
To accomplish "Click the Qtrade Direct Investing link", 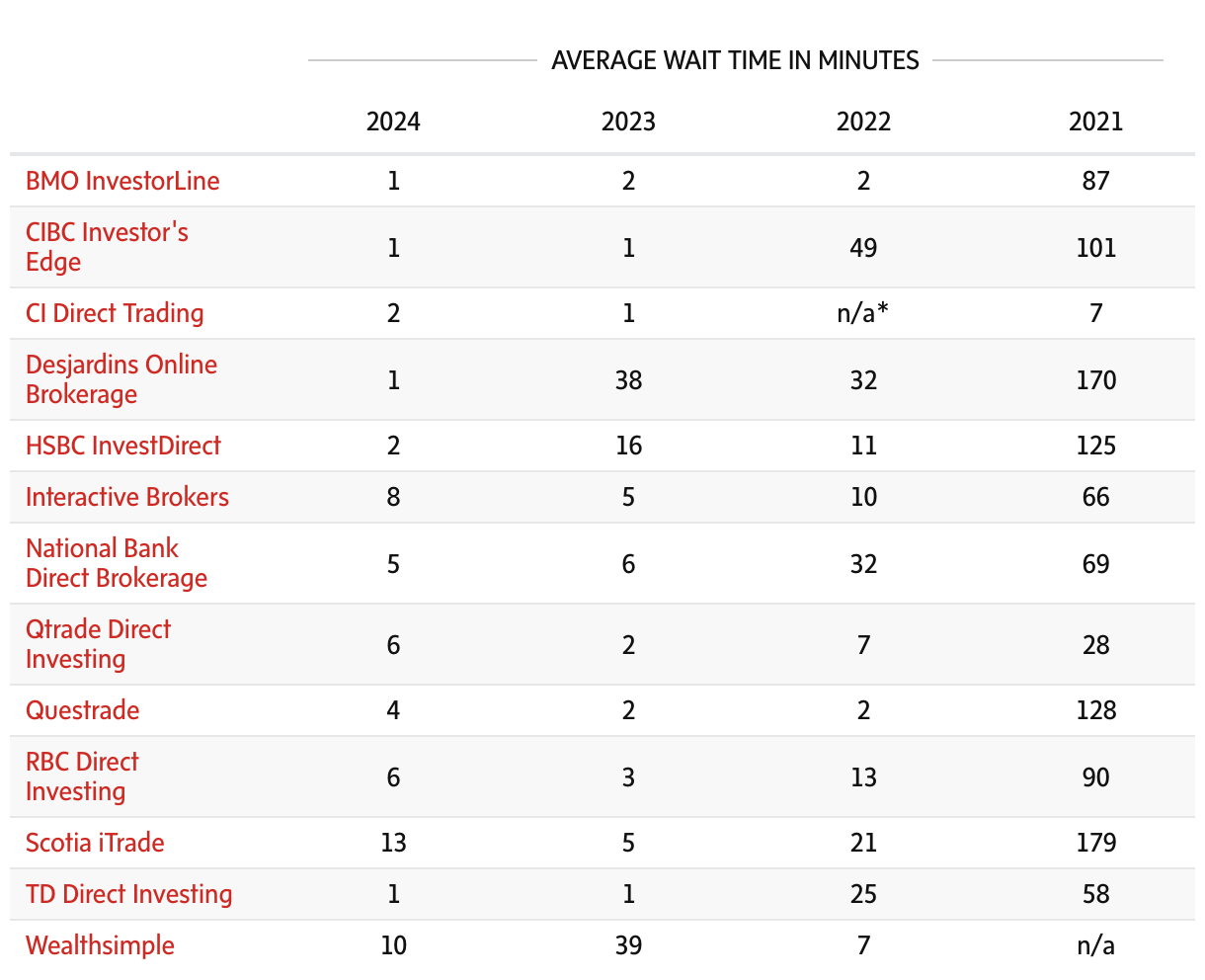I will [98, 644].
